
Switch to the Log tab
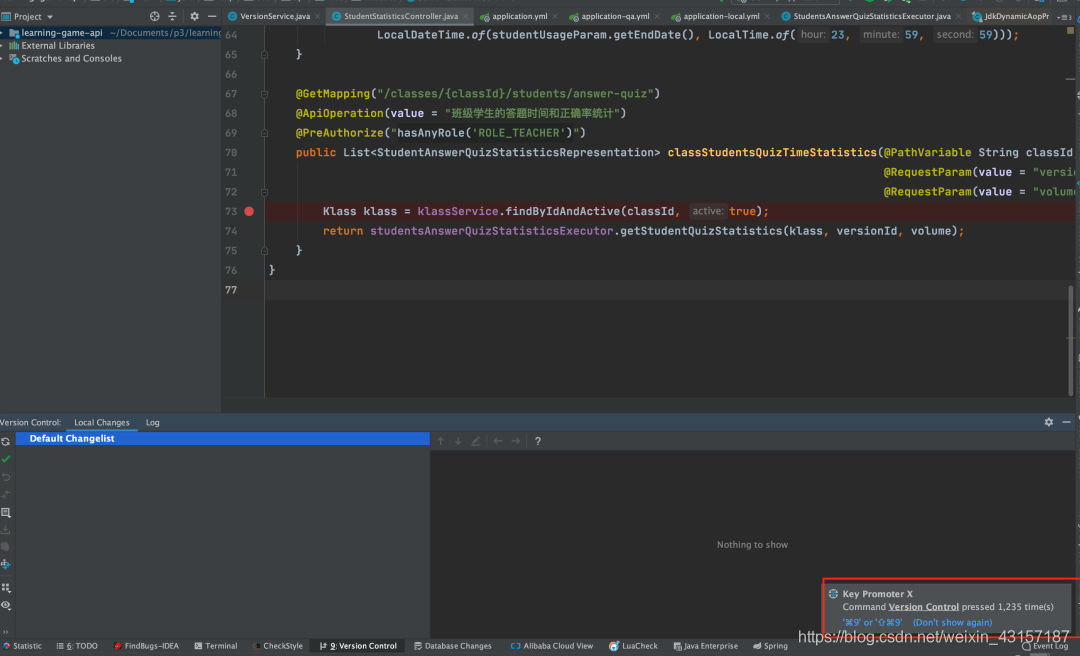(x=152, y=422)
